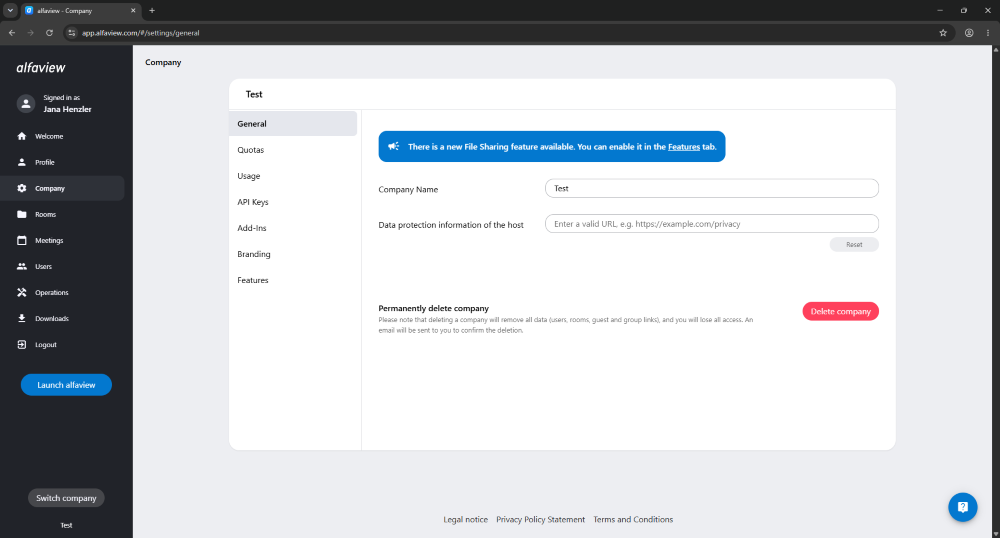Click the Downloads arrow icon
The image size is (1000, 538).
pyautogui.click(x=22, y=318)
